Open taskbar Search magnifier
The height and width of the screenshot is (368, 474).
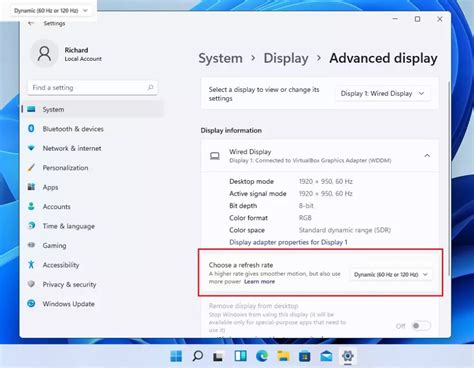coord(197,356)
